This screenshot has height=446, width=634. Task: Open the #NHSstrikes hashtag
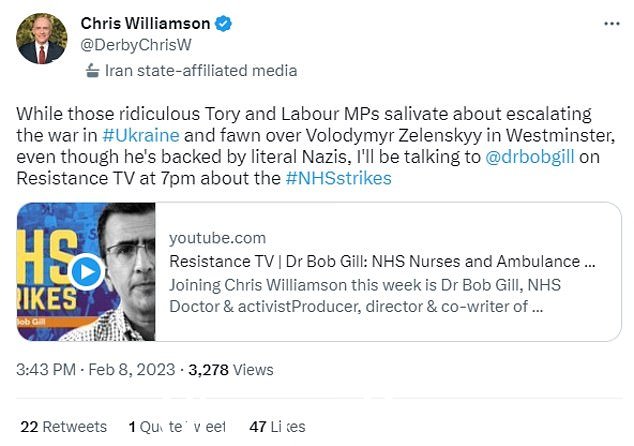pyautogui.click(x=338, y=178)
